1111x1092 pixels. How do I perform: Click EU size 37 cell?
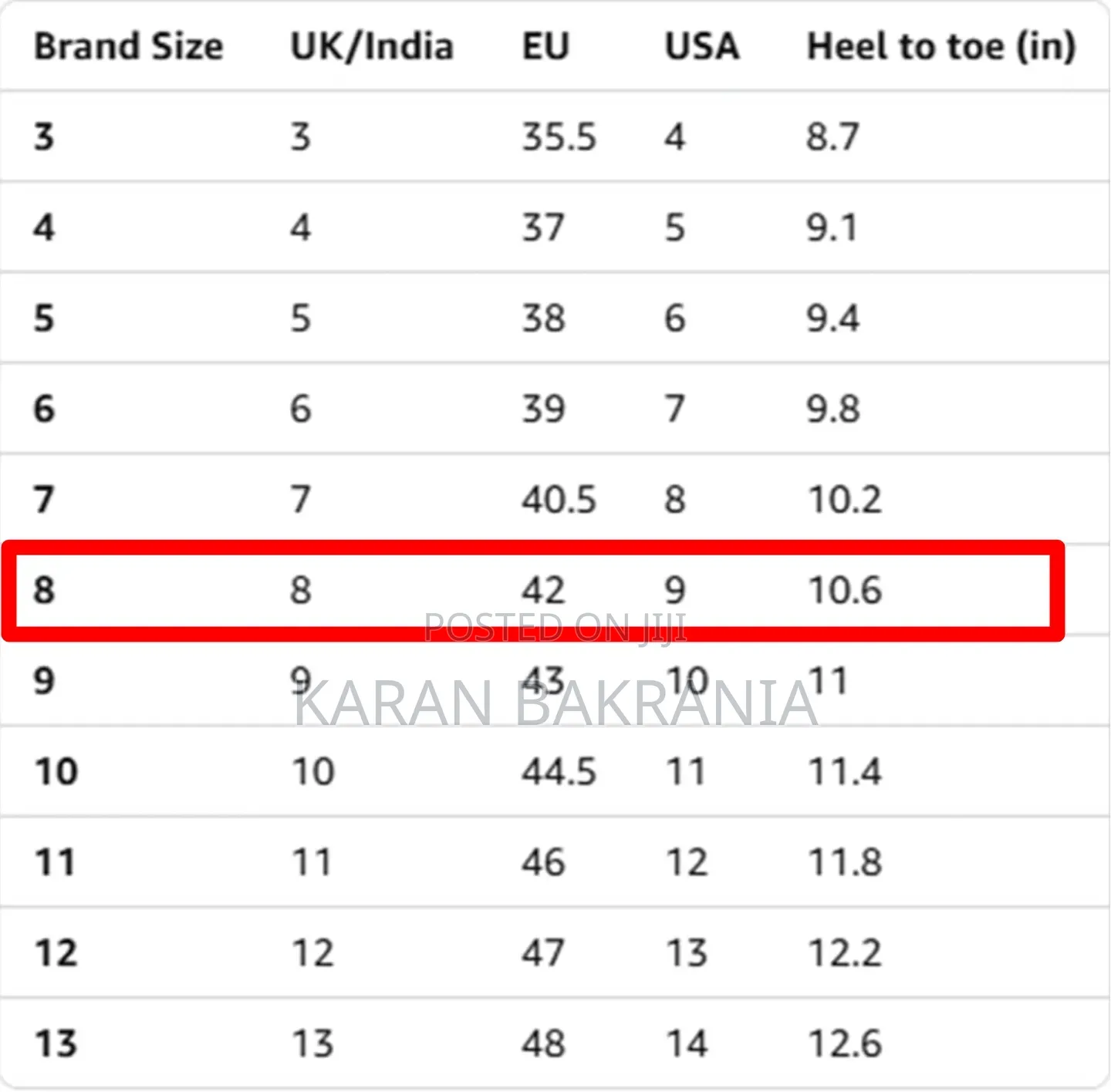click(x=543, y=228)
